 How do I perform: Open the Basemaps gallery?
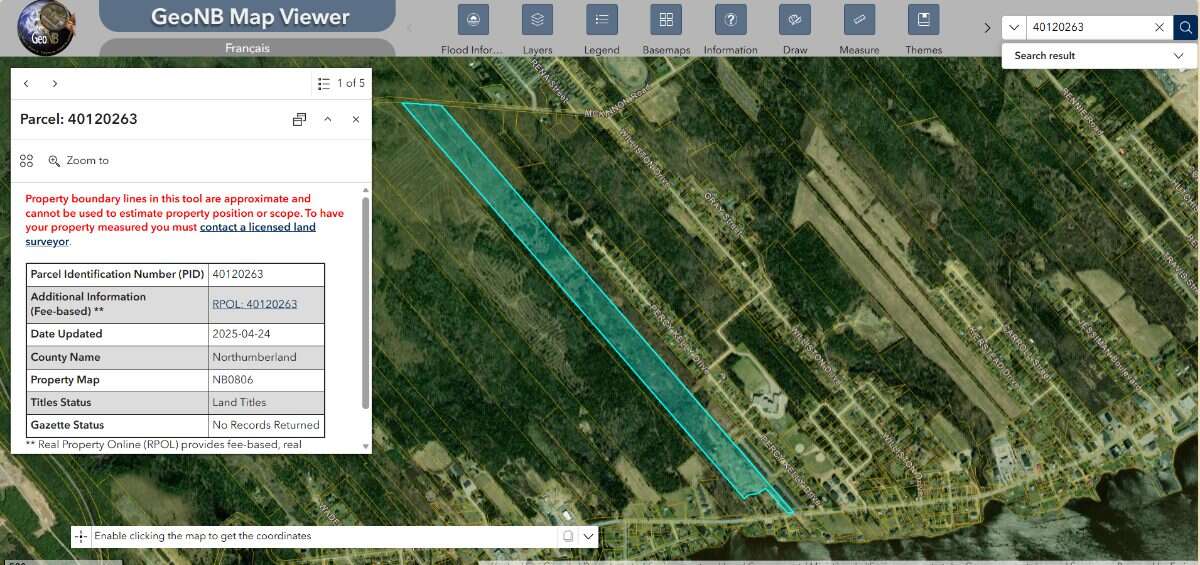666,20
